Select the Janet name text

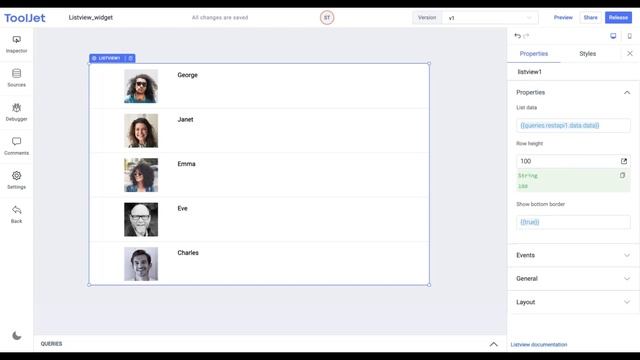[185, 120]
